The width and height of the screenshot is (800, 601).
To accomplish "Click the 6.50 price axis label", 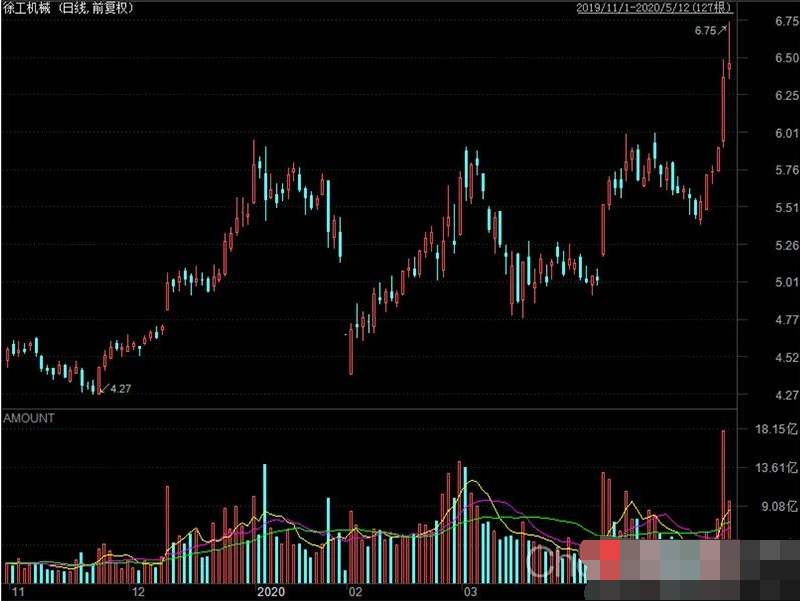I will click(787, 58).
